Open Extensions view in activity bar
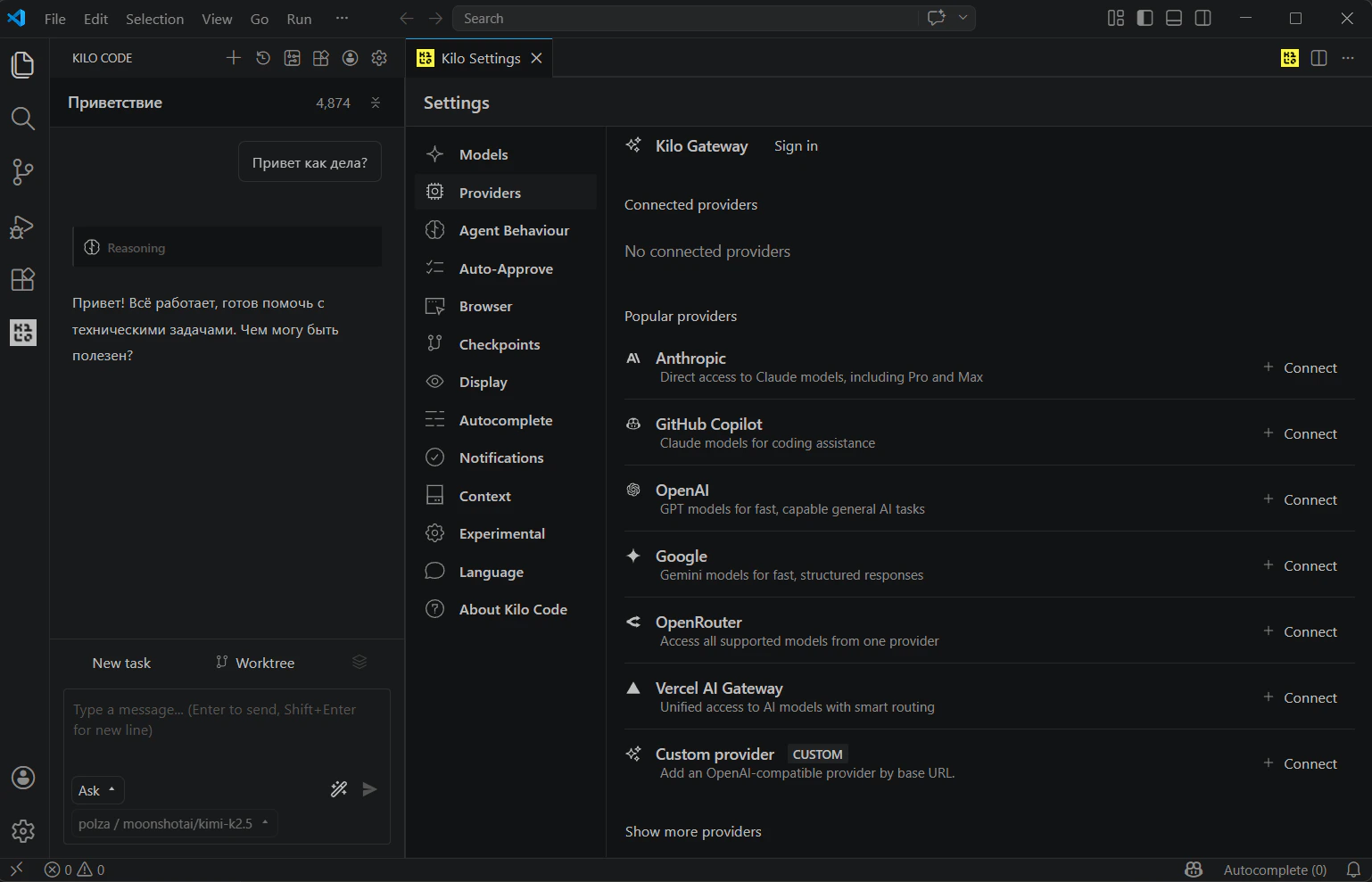Viewport: 1372px width, 882px height. pos(23,279)
